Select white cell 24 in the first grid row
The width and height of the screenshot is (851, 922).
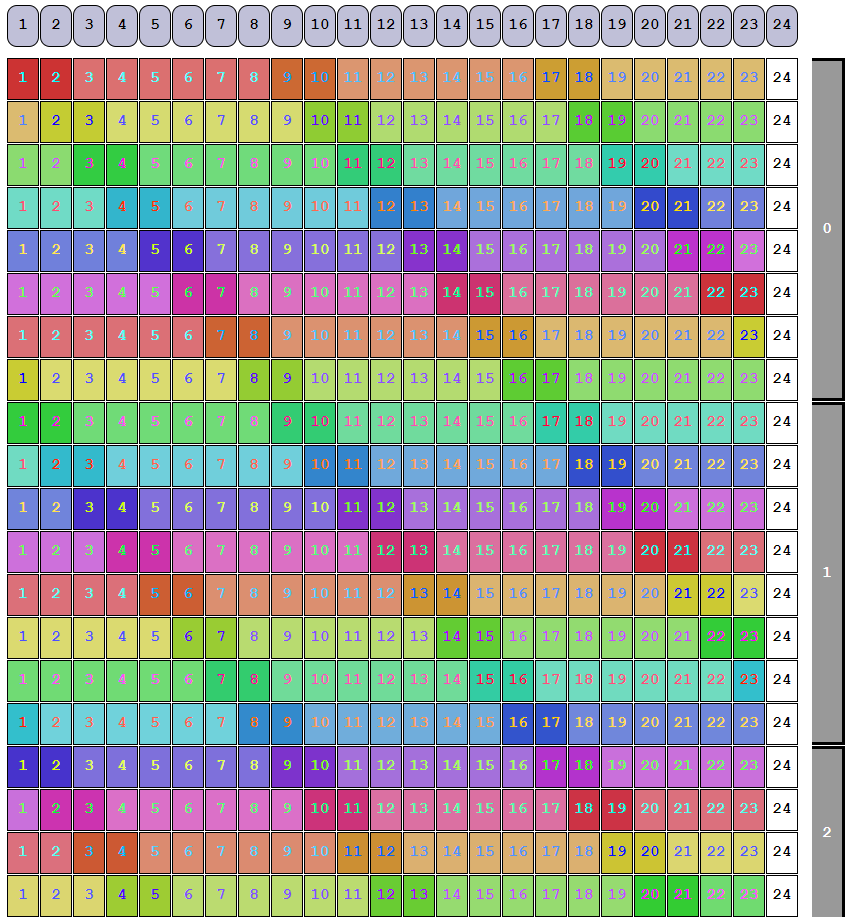pos(782,78)
